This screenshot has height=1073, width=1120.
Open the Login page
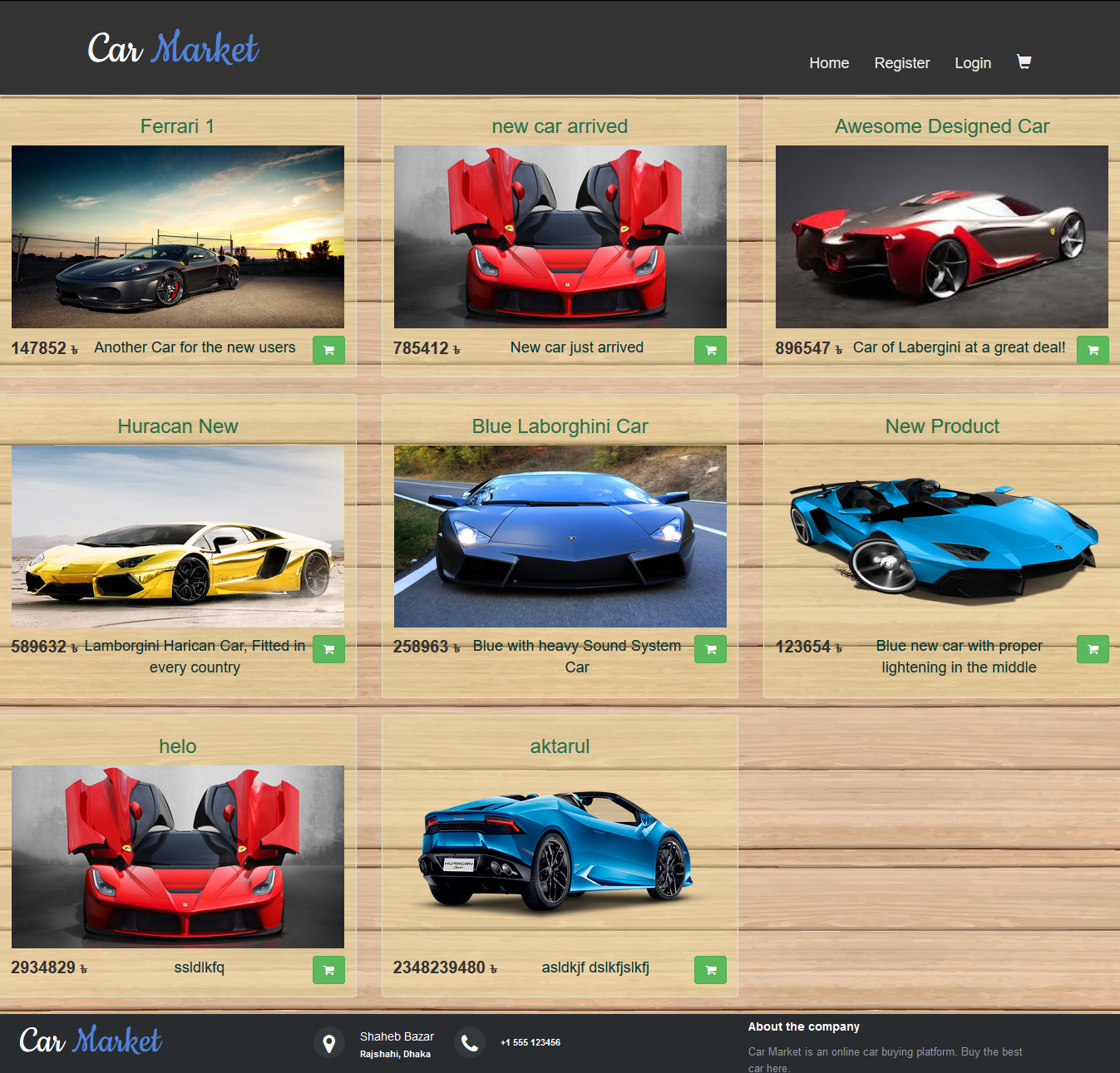coord(973,63)
